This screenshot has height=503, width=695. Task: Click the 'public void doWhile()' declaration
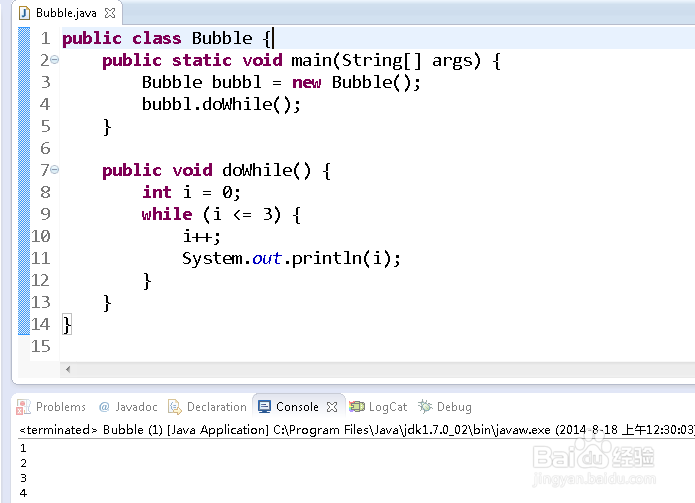pyautogui.click(x=207, y=170)
